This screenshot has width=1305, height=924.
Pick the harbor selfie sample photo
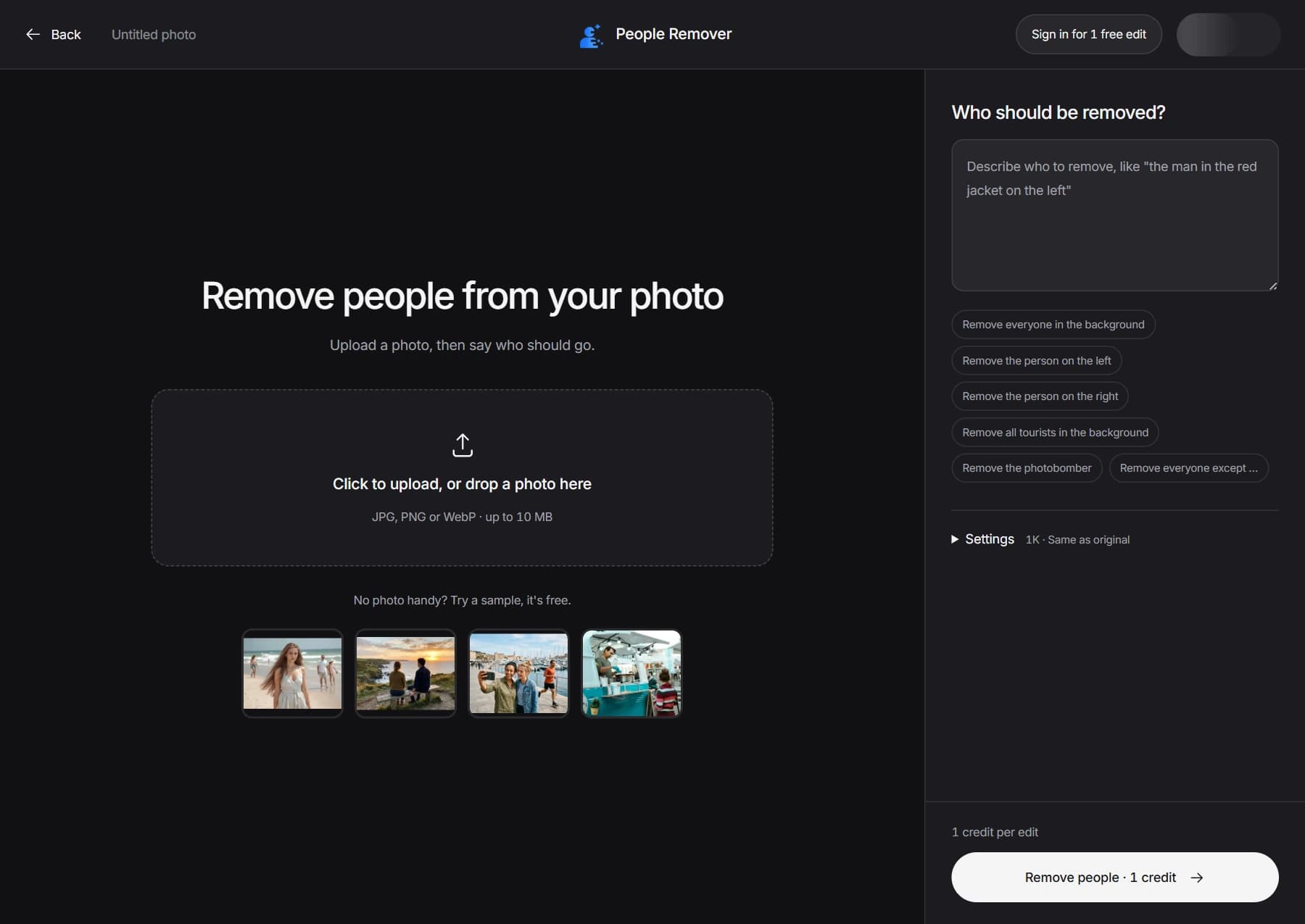point(518,673)
